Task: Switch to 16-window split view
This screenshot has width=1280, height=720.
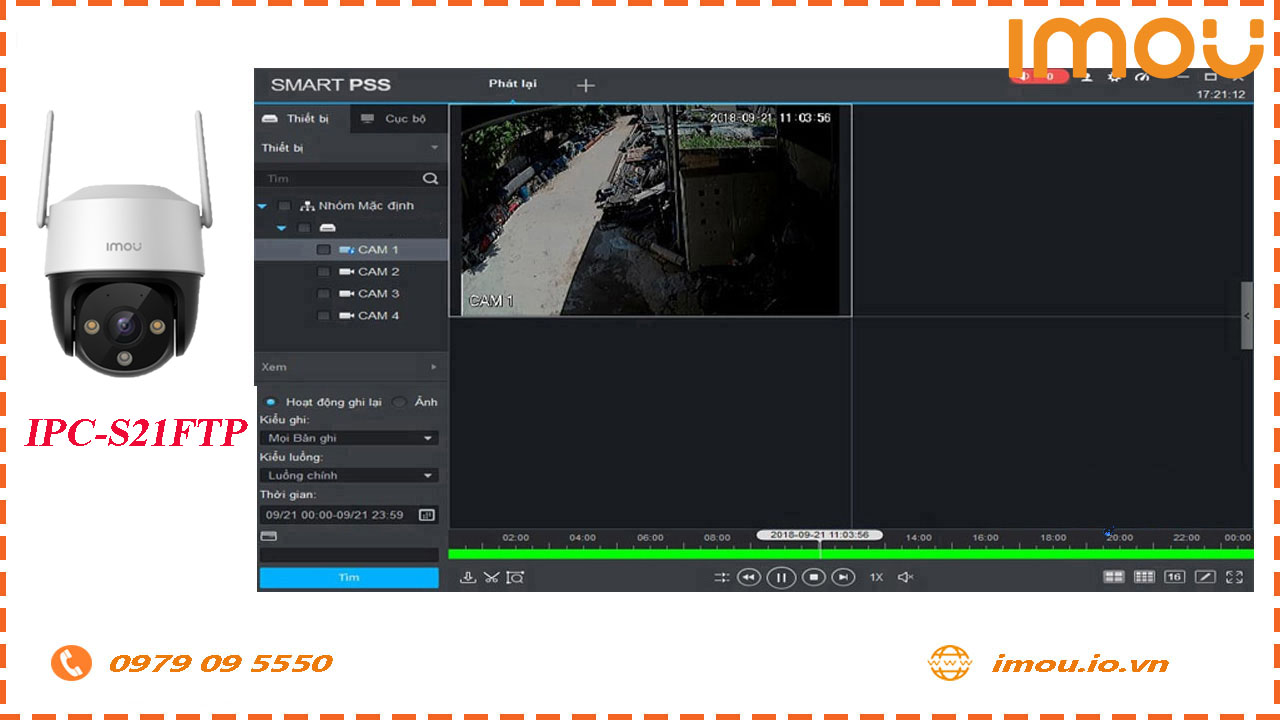Action: tap(1173, 577)
